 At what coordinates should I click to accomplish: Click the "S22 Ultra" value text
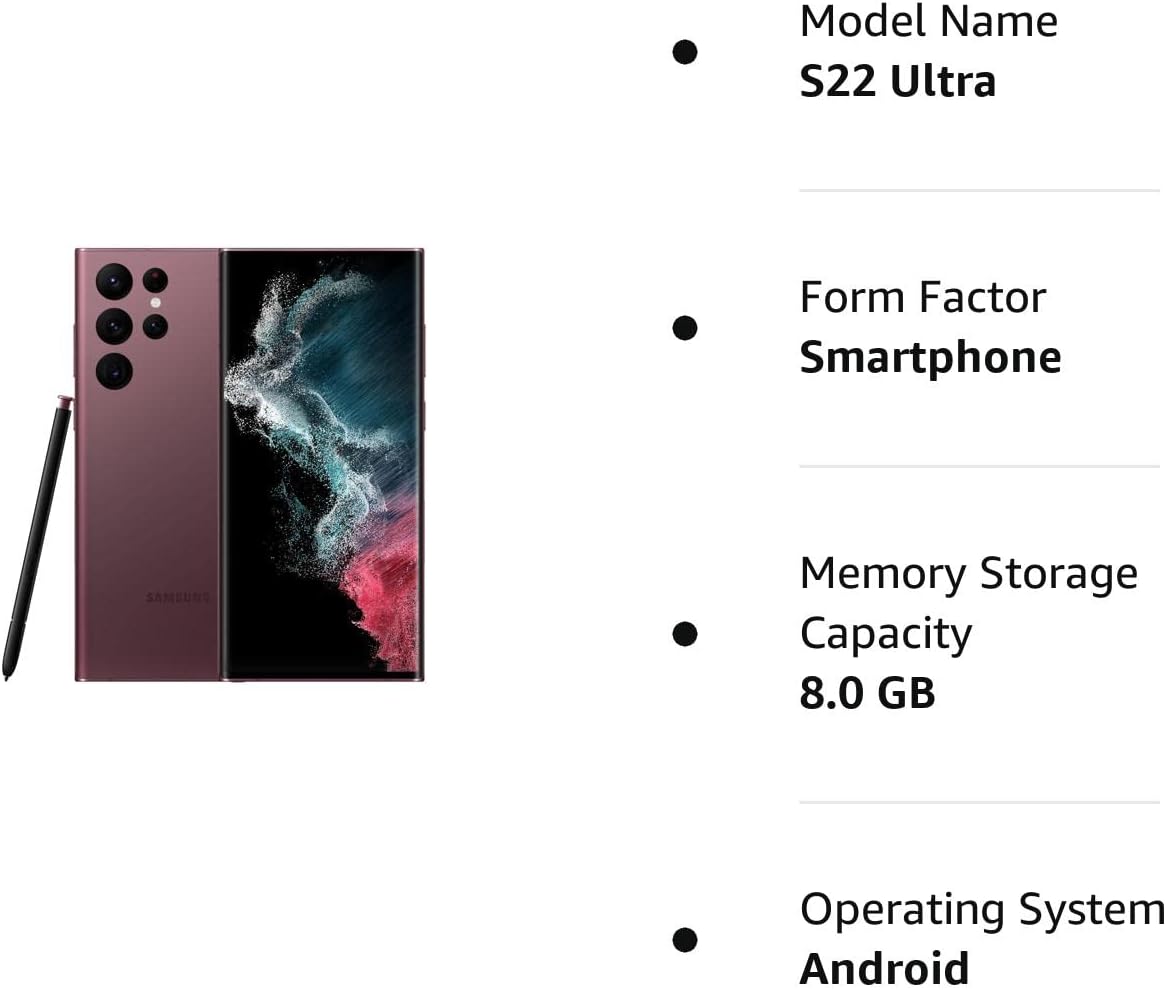click(x=897, y=81)
